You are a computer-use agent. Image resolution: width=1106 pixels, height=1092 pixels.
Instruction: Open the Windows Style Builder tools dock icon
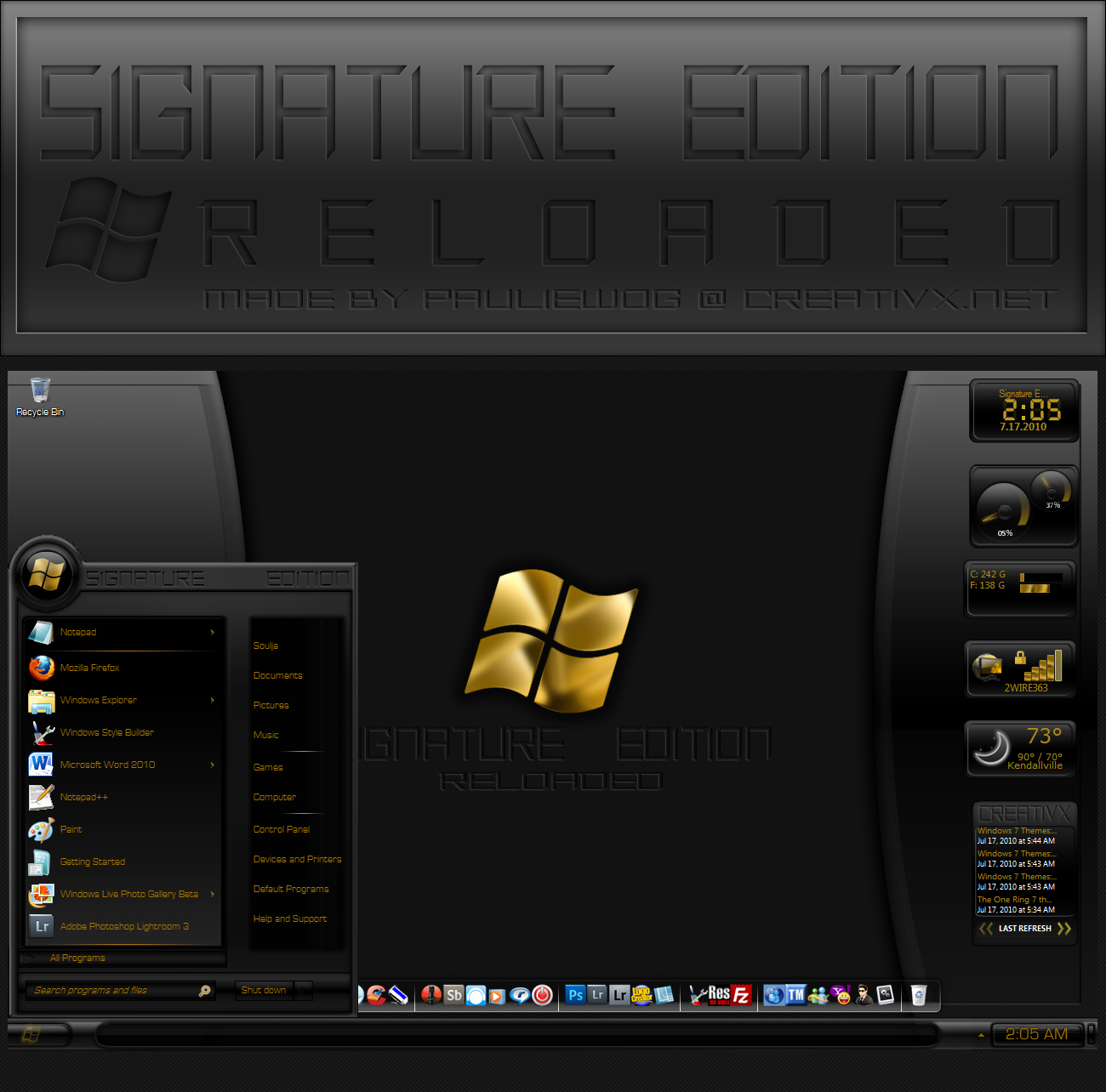pyautogui.click(x=698, y=994)
